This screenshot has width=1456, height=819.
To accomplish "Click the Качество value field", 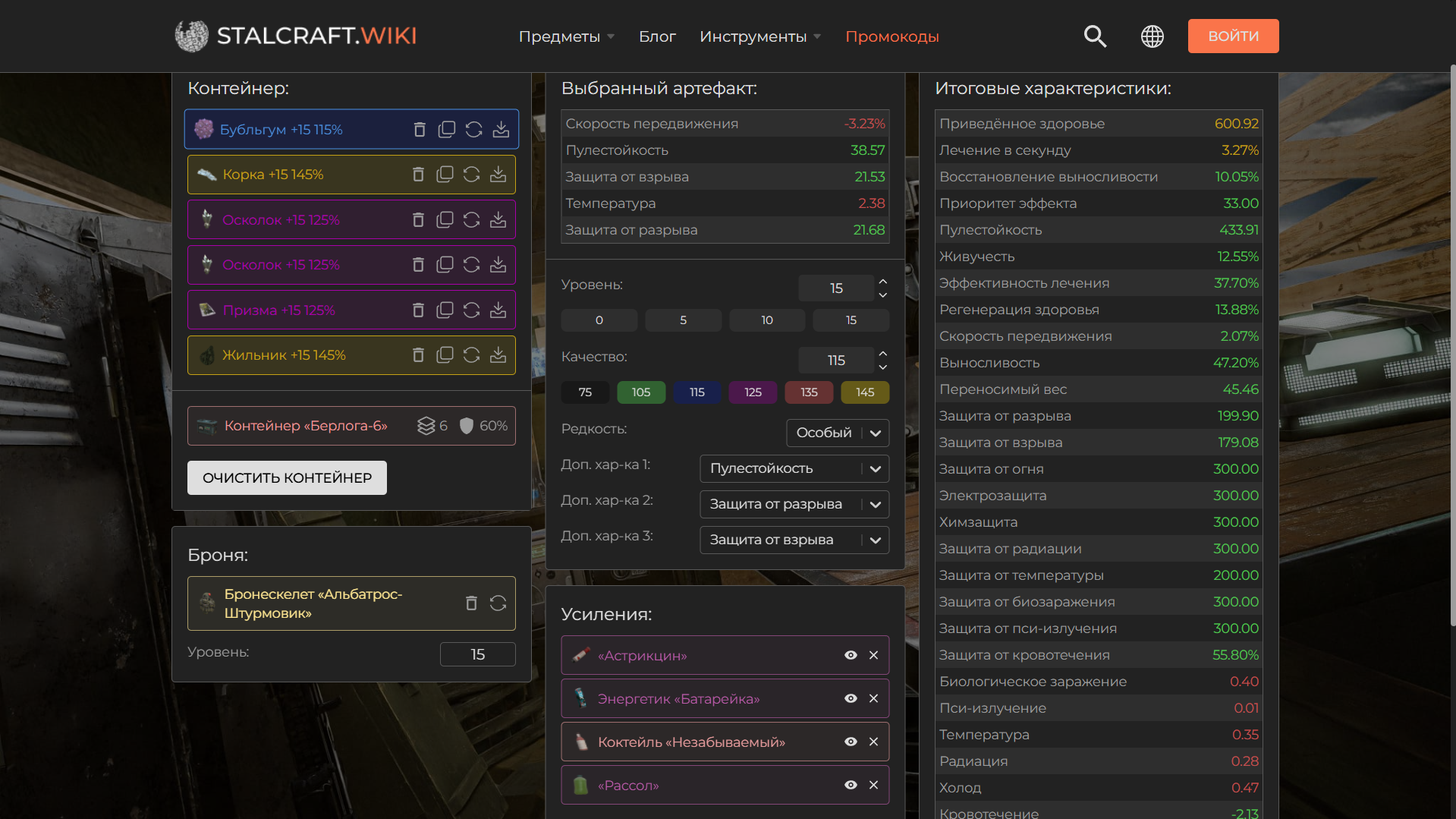I will coord(836,361).
